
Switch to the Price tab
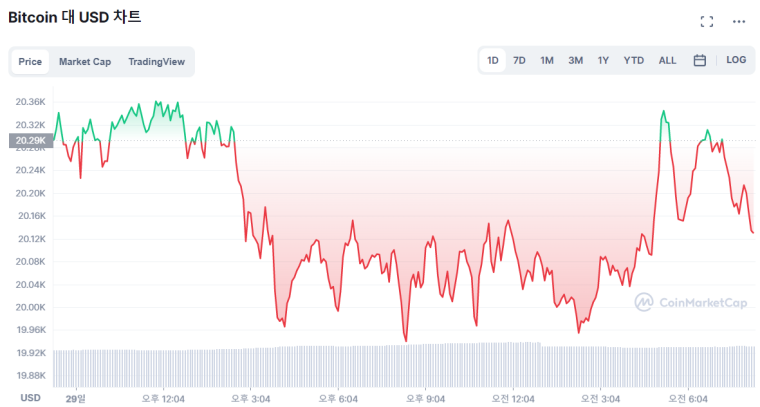(30, 62)
